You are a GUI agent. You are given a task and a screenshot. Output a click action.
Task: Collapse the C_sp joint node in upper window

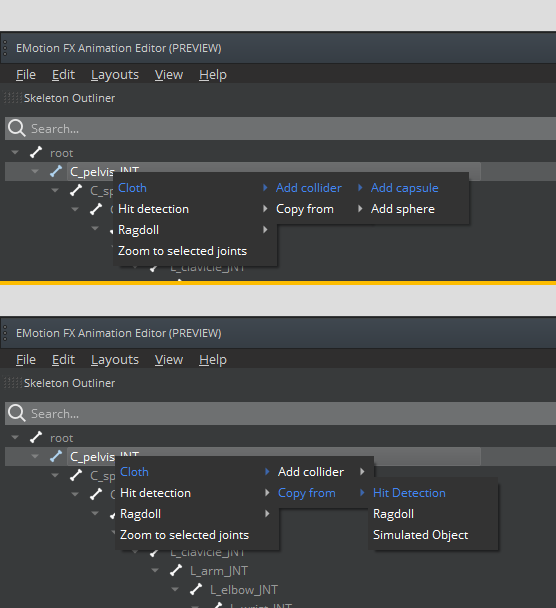pyautogui.click(x=55, y=190)
